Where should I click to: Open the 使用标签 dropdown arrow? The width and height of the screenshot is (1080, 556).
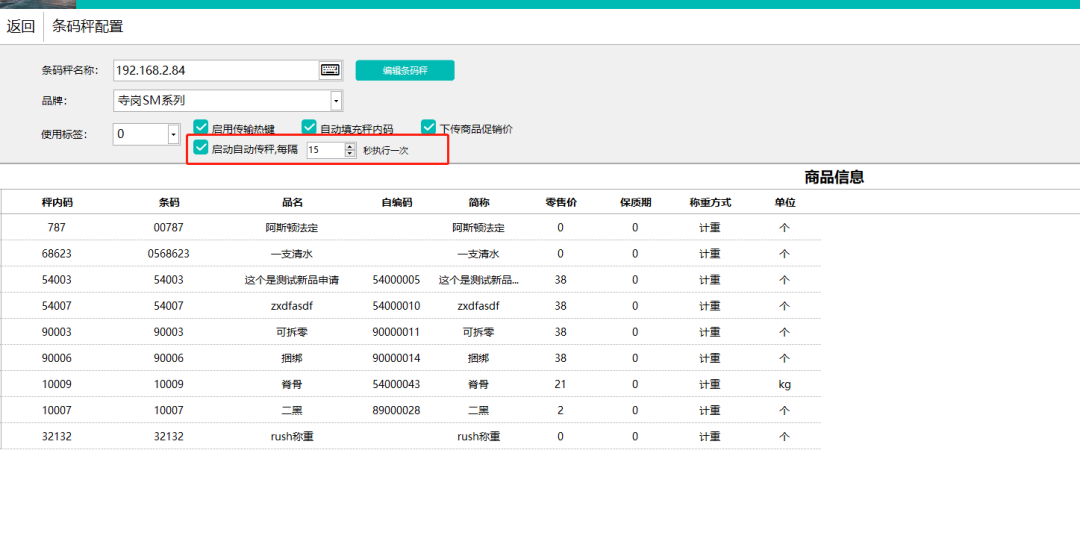[x=172, y=134]
